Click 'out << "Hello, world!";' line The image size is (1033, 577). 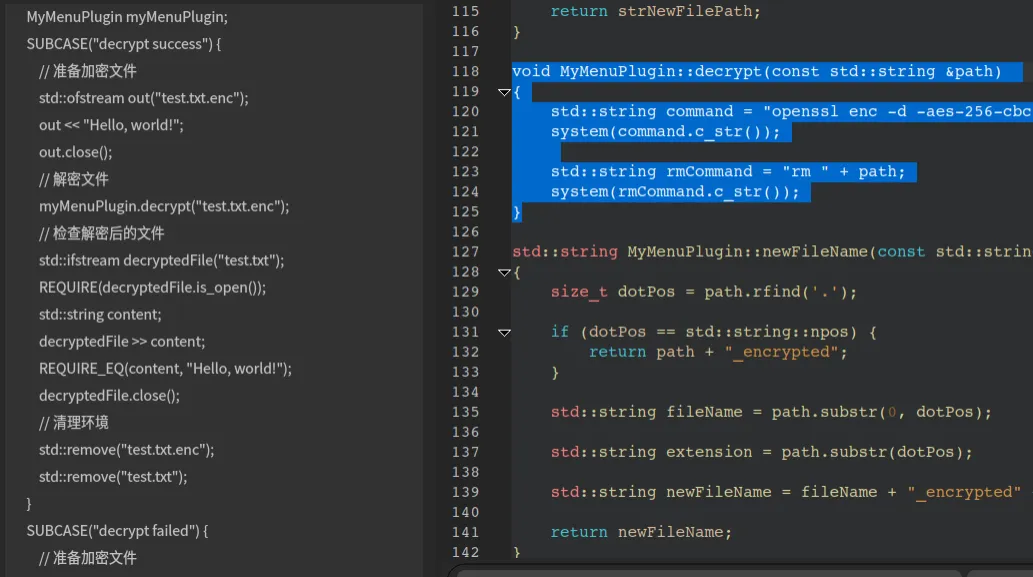[111, 125]
